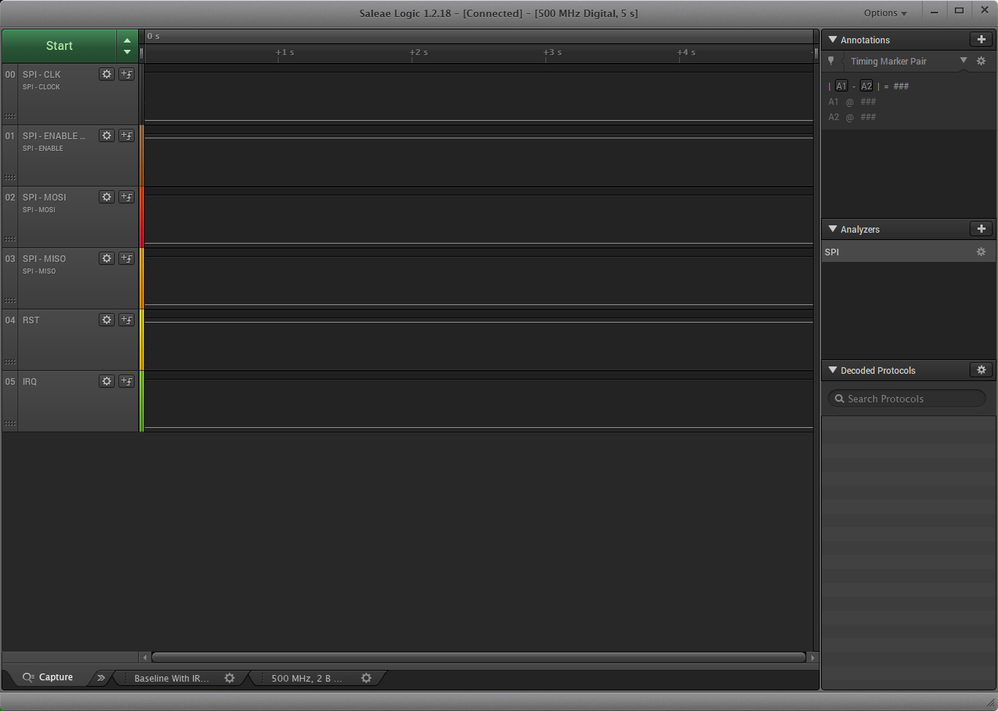Open the Options menu

pyautogui.click(x=885, y=13)
